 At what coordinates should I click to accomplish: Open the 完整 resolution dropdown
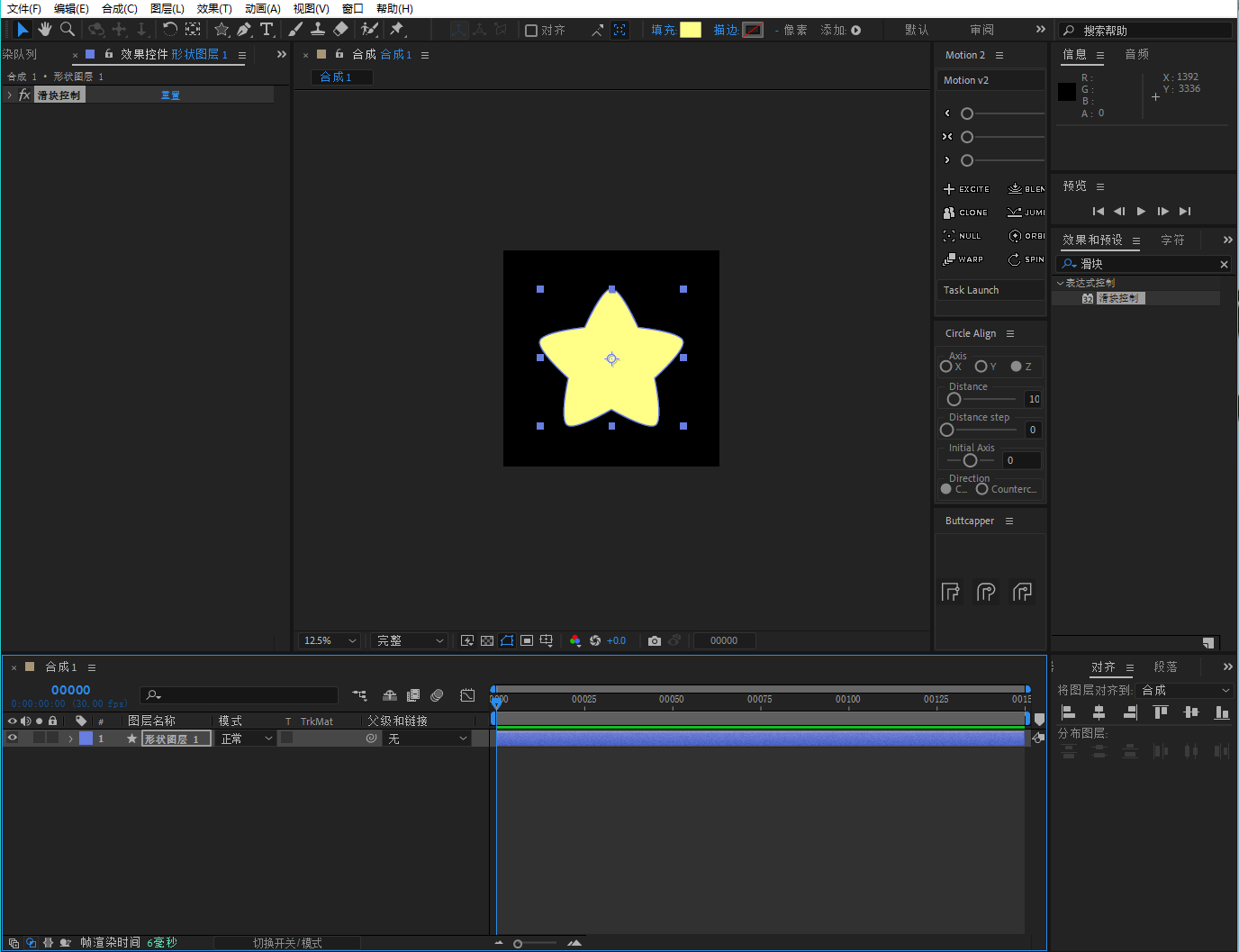[x=411, y=640]
